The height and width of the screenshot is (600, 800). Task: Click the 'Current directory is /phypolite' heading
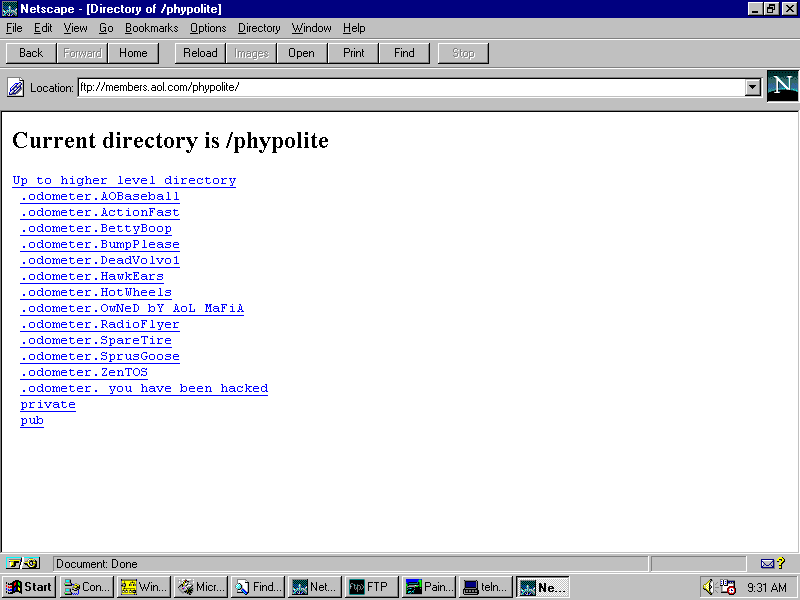[170, 141]
